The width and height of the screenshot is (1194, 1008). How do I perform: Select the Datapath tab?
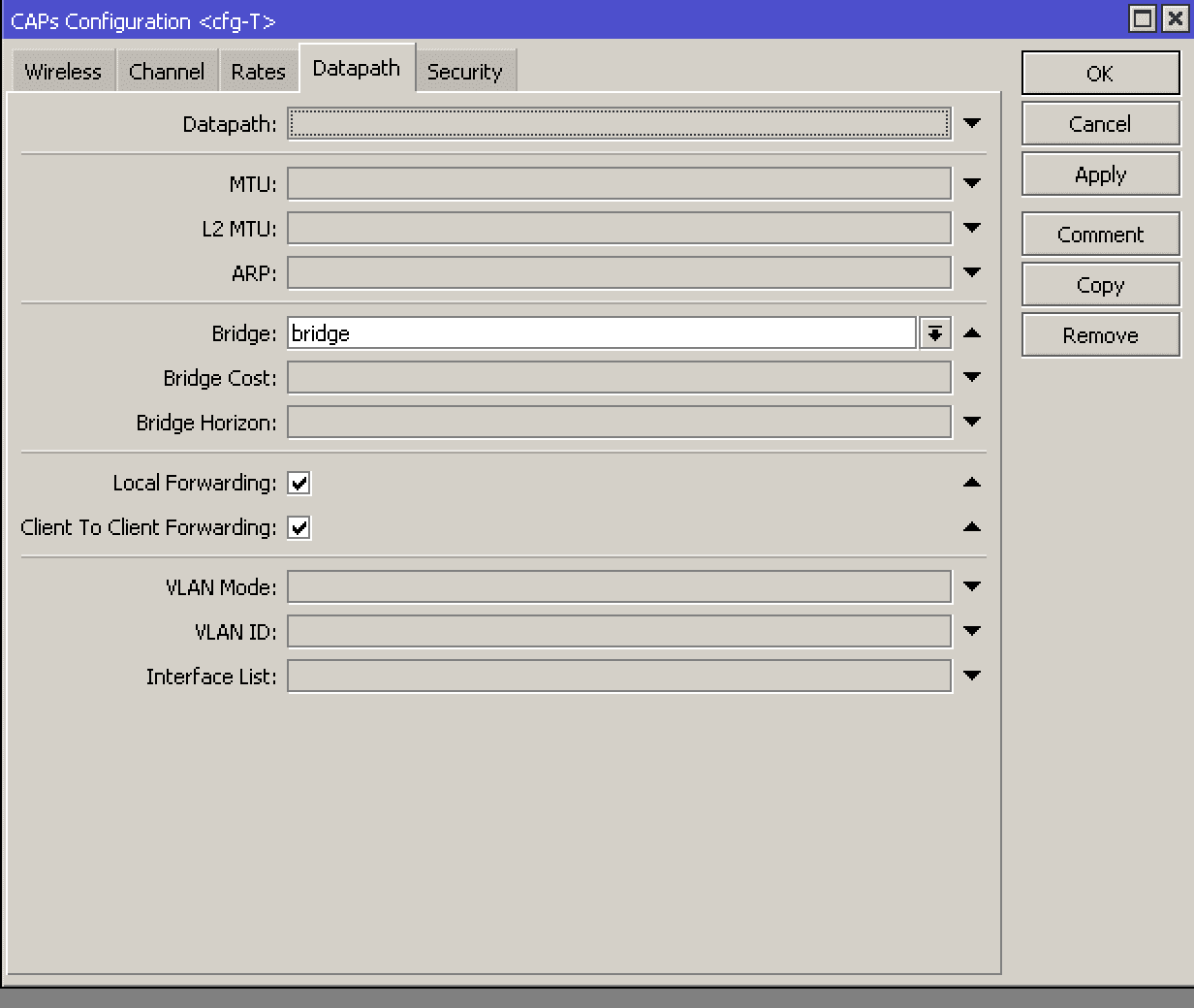tap(357, 68)
